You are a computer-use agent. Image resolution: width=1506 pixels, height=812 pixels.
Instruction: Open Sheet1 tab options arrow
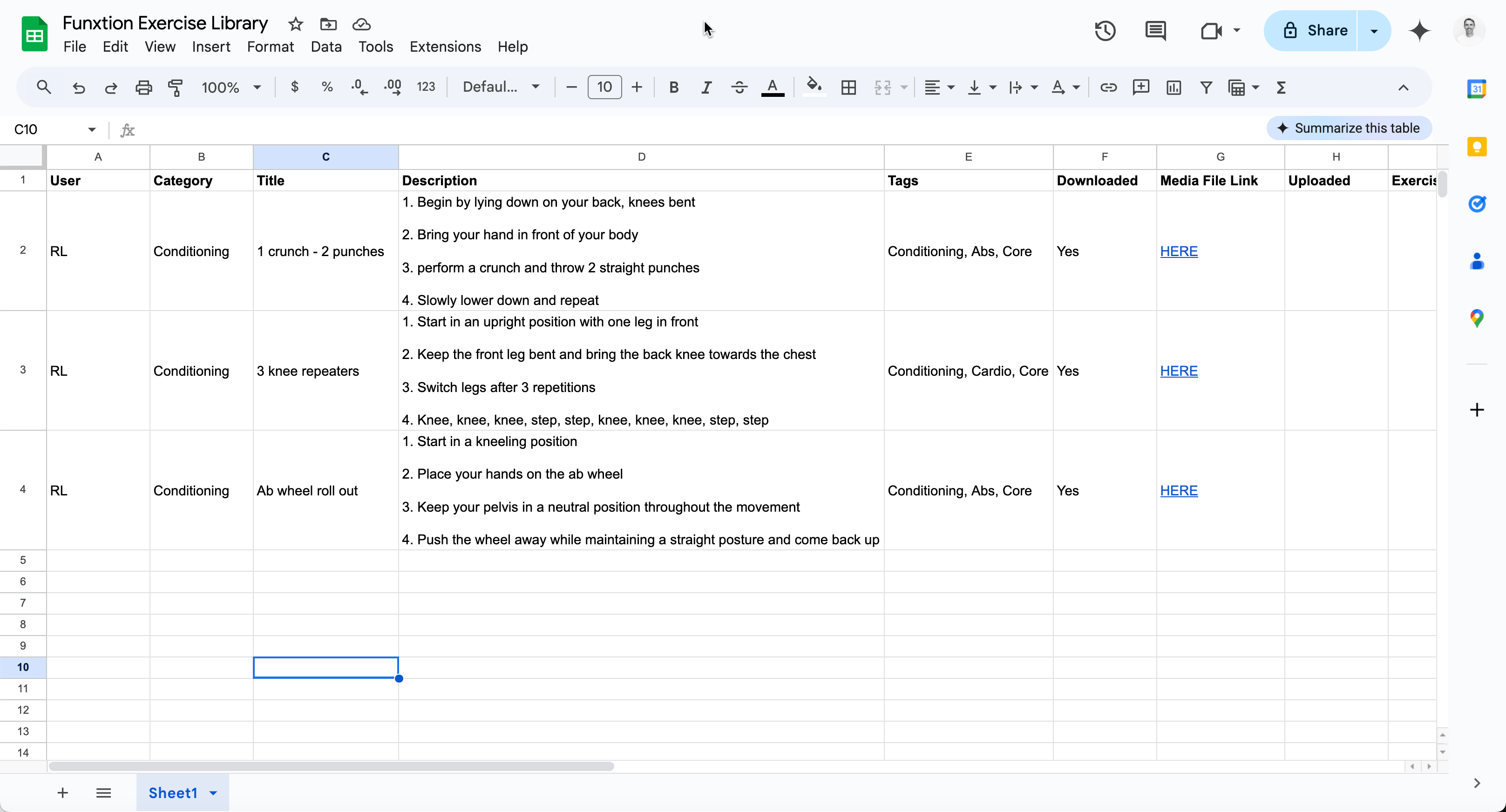[x=213, y=793]
